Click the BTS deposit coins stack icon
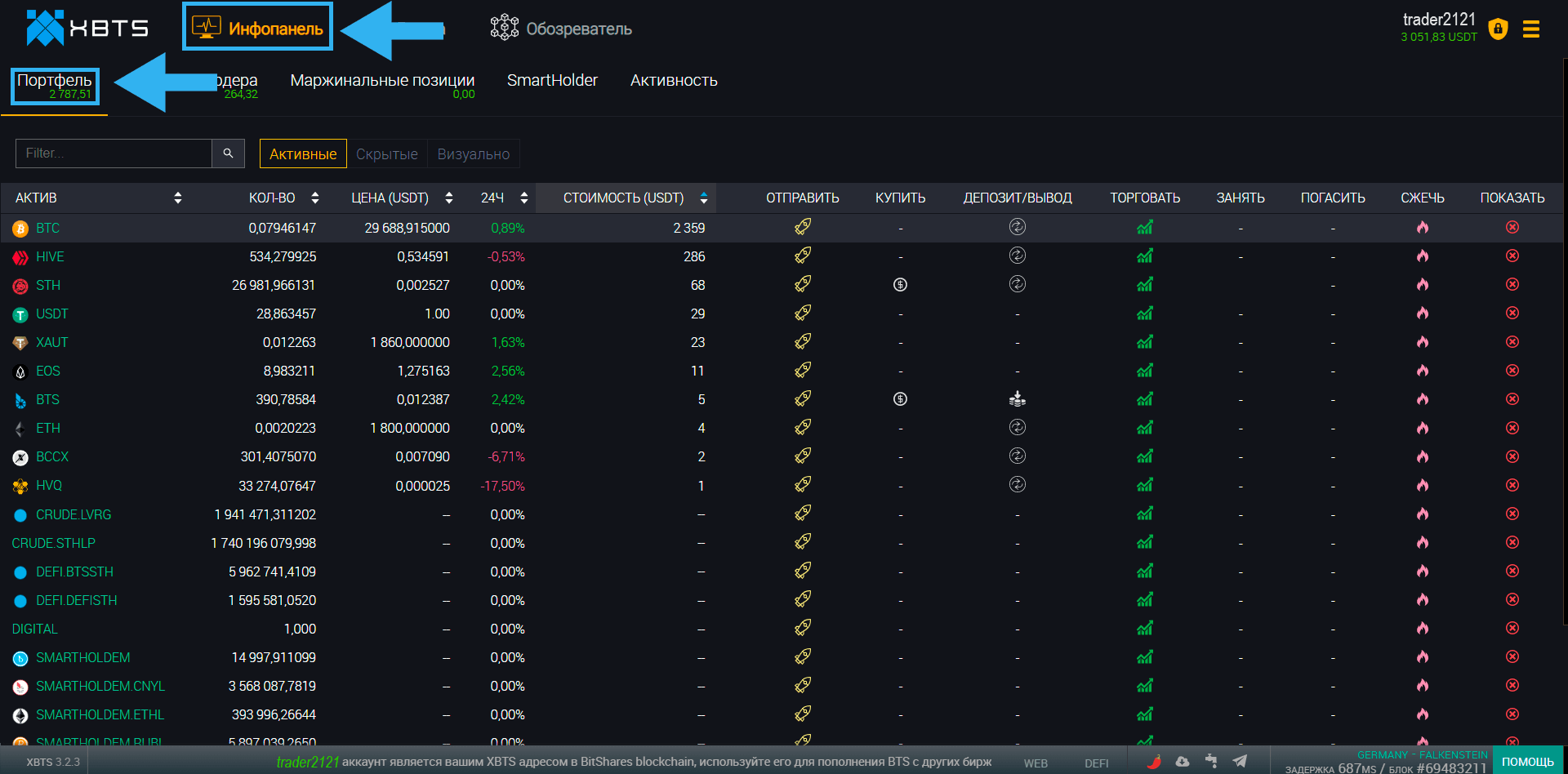 (1017, 399)
